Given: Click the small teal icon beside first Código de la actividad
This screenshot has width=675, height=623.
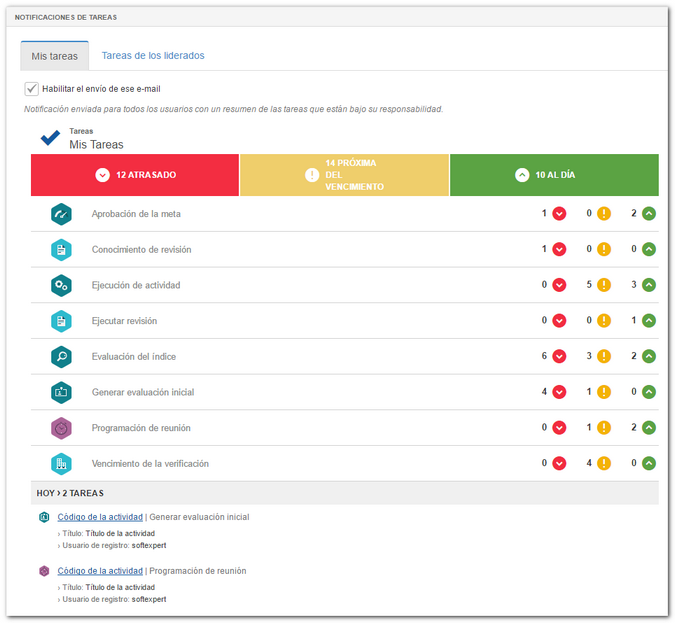Looking at the screenshot, I should click(x=44, y=517).
